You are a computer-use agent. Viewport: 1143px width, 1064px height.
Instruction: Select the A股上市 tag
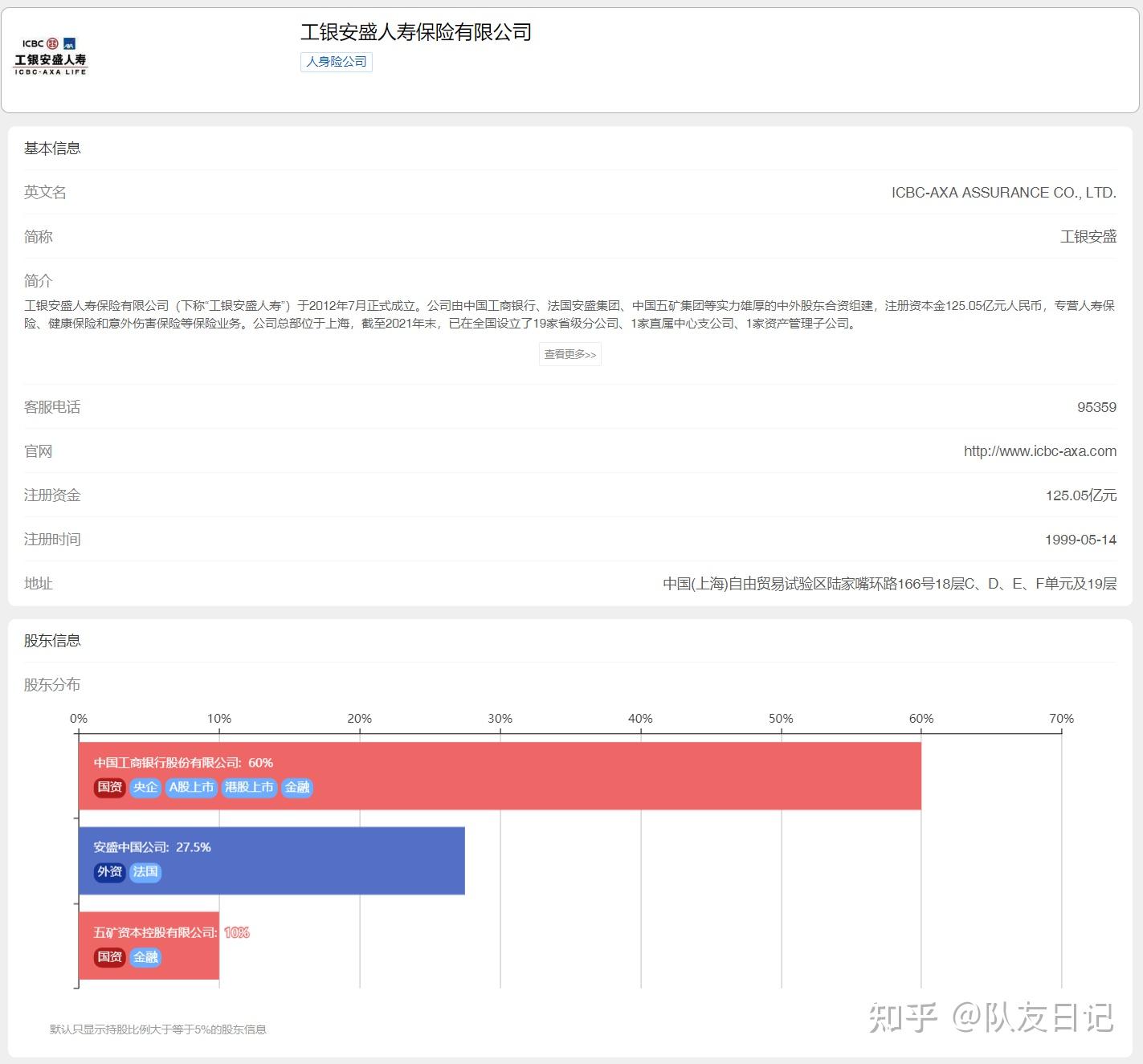pyautogui.click(x=191, y=788)
